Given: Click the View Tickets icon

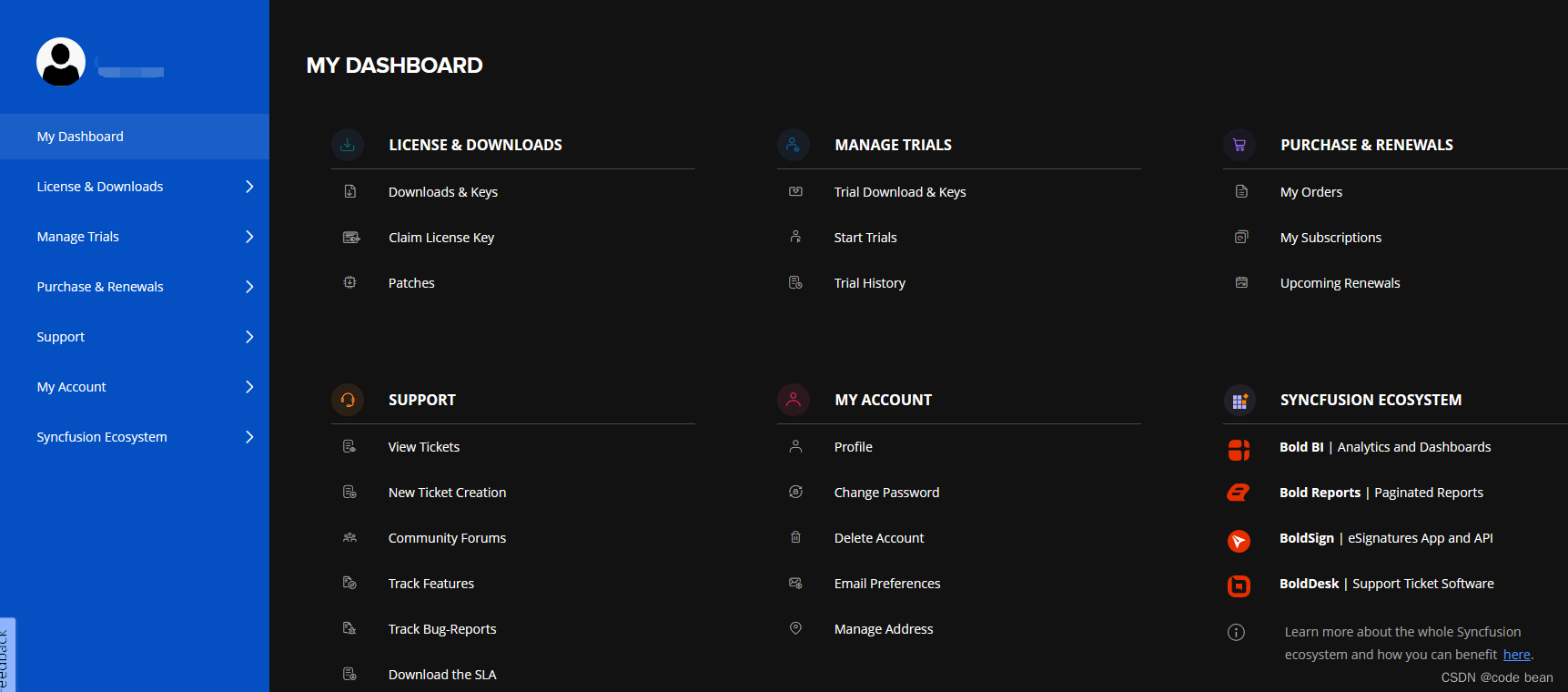Looking at the screenshot, I should (x=349, y=446).
